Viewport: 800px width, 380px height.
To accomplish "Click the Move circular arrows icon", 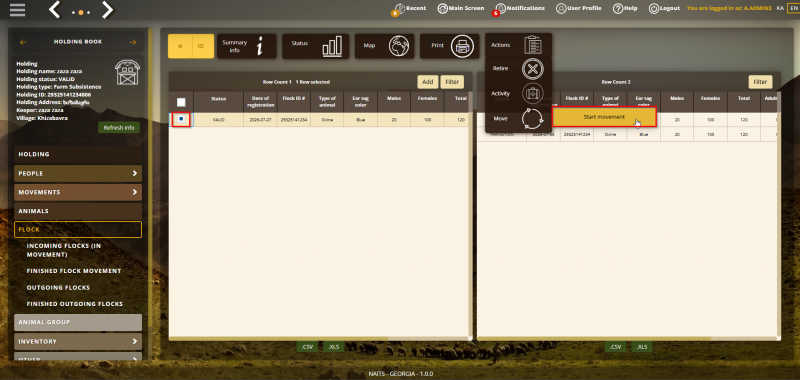I will pos(533,119).
